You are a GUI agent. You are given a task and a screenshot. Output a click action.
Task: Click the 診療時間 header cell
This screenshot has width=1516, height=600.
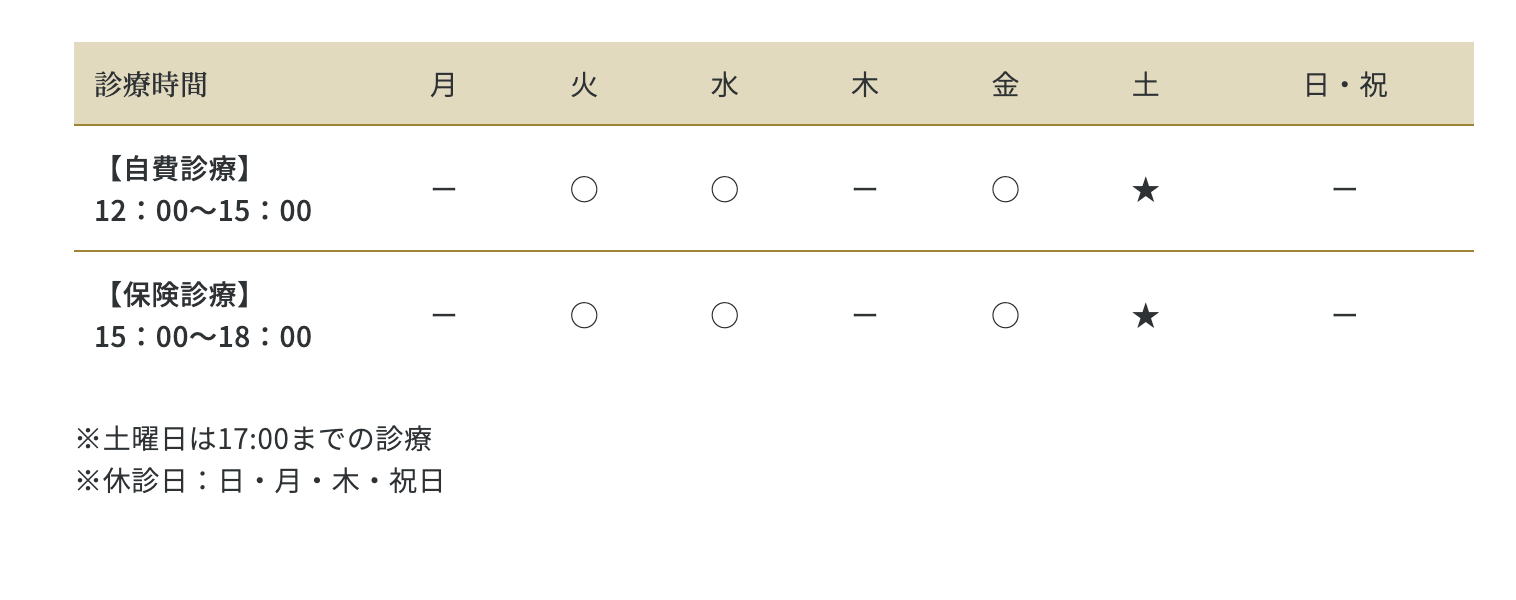pyautogui.click(x=151, y=85)
